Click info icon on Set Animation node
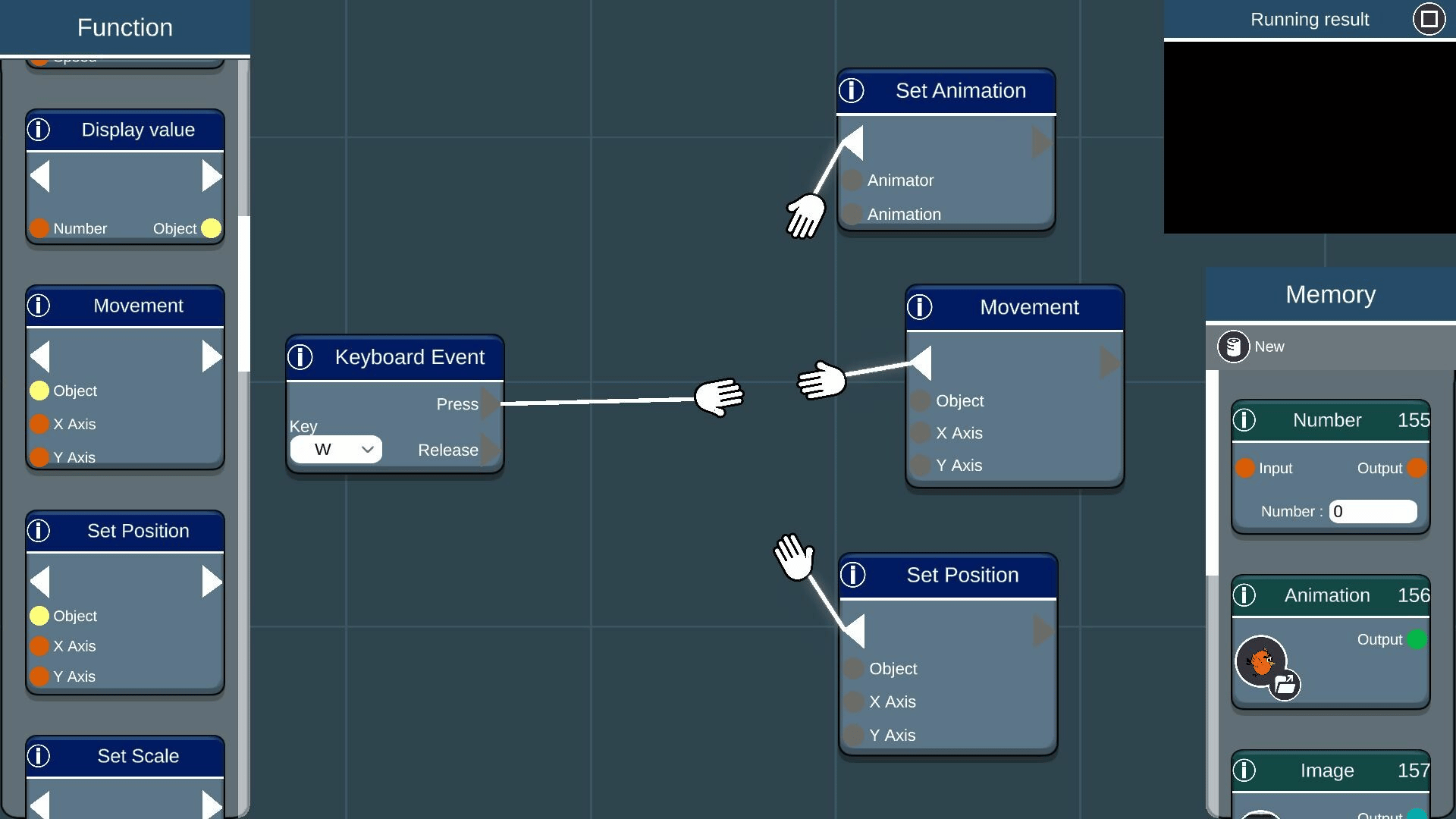Viewport: 1456px width, 819px height. 852,91
